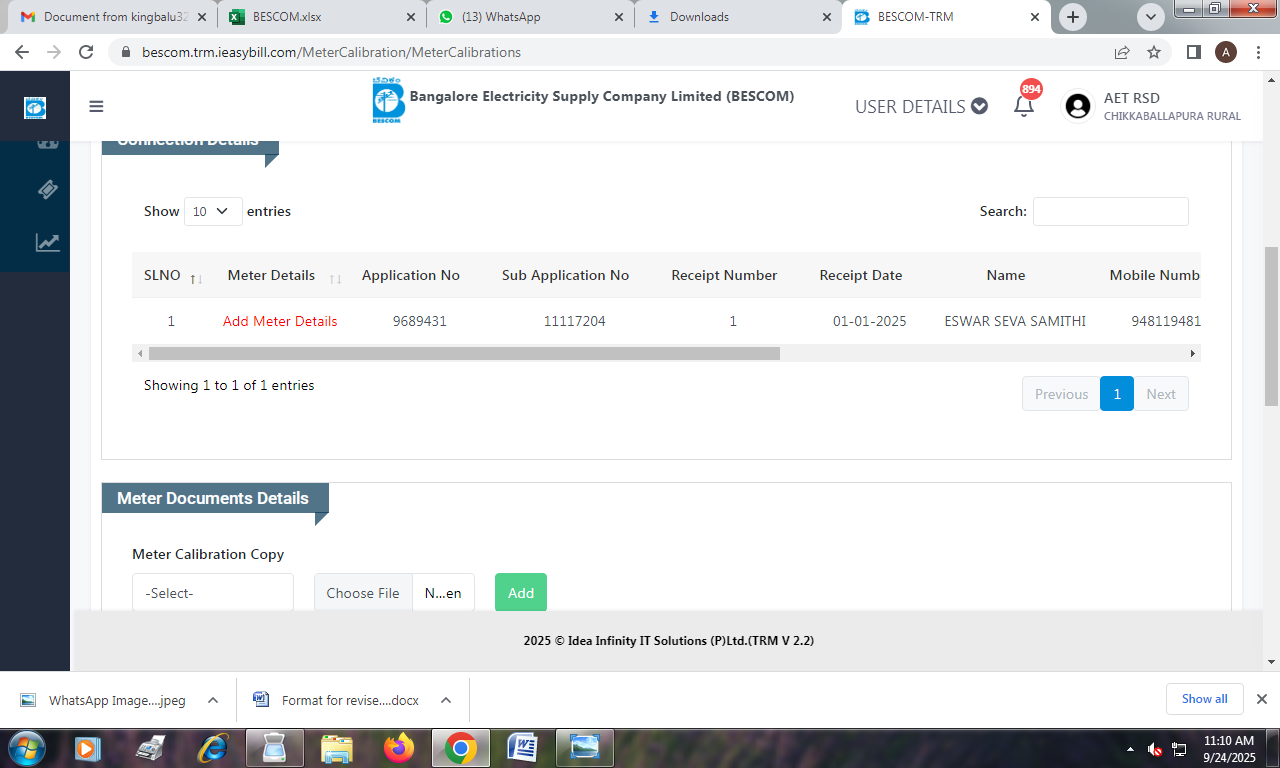
Task: Expand the USER DETAILS dropdown
Action: coord(921,106)
